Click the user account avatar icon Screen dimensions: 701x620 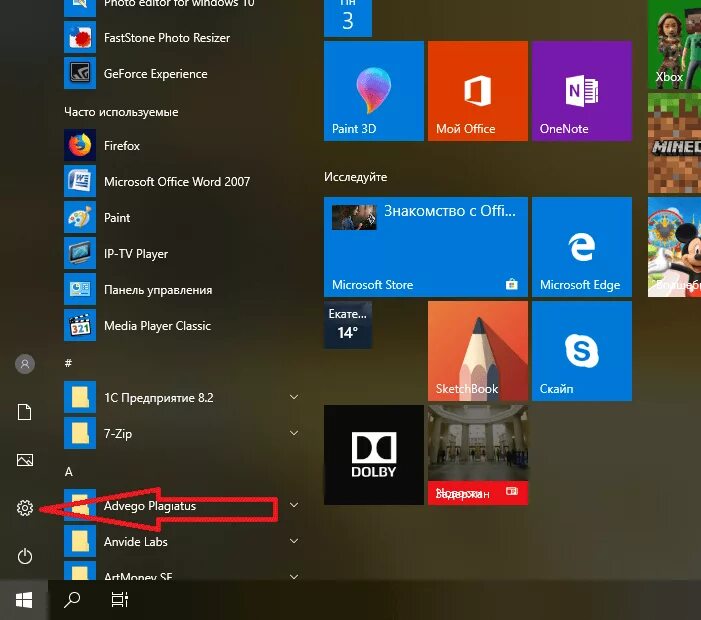pyautogui.click(x=25, y=364)
